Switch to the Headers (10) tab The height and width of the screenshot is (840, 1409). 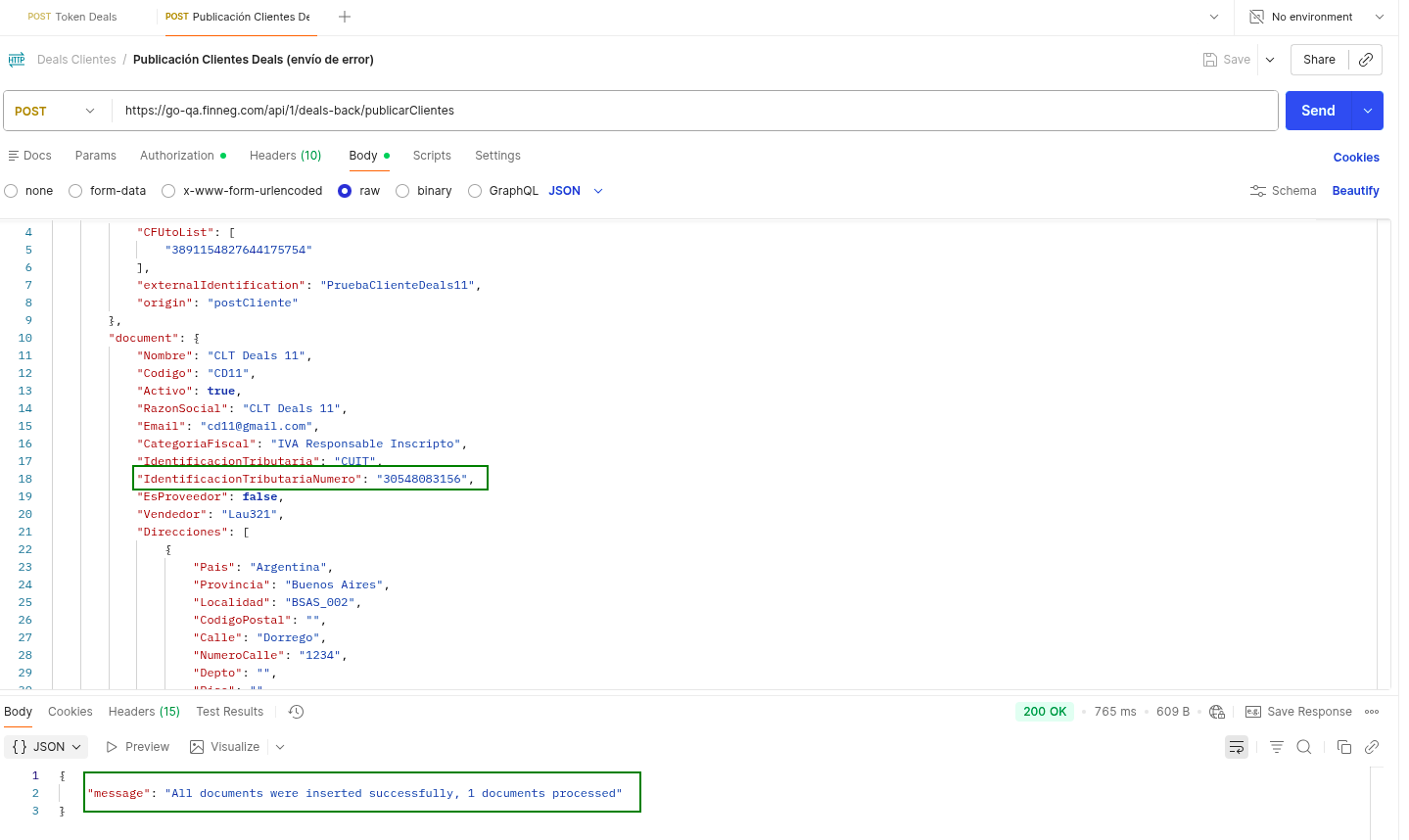pyautogui.click(x=285, y=156)
